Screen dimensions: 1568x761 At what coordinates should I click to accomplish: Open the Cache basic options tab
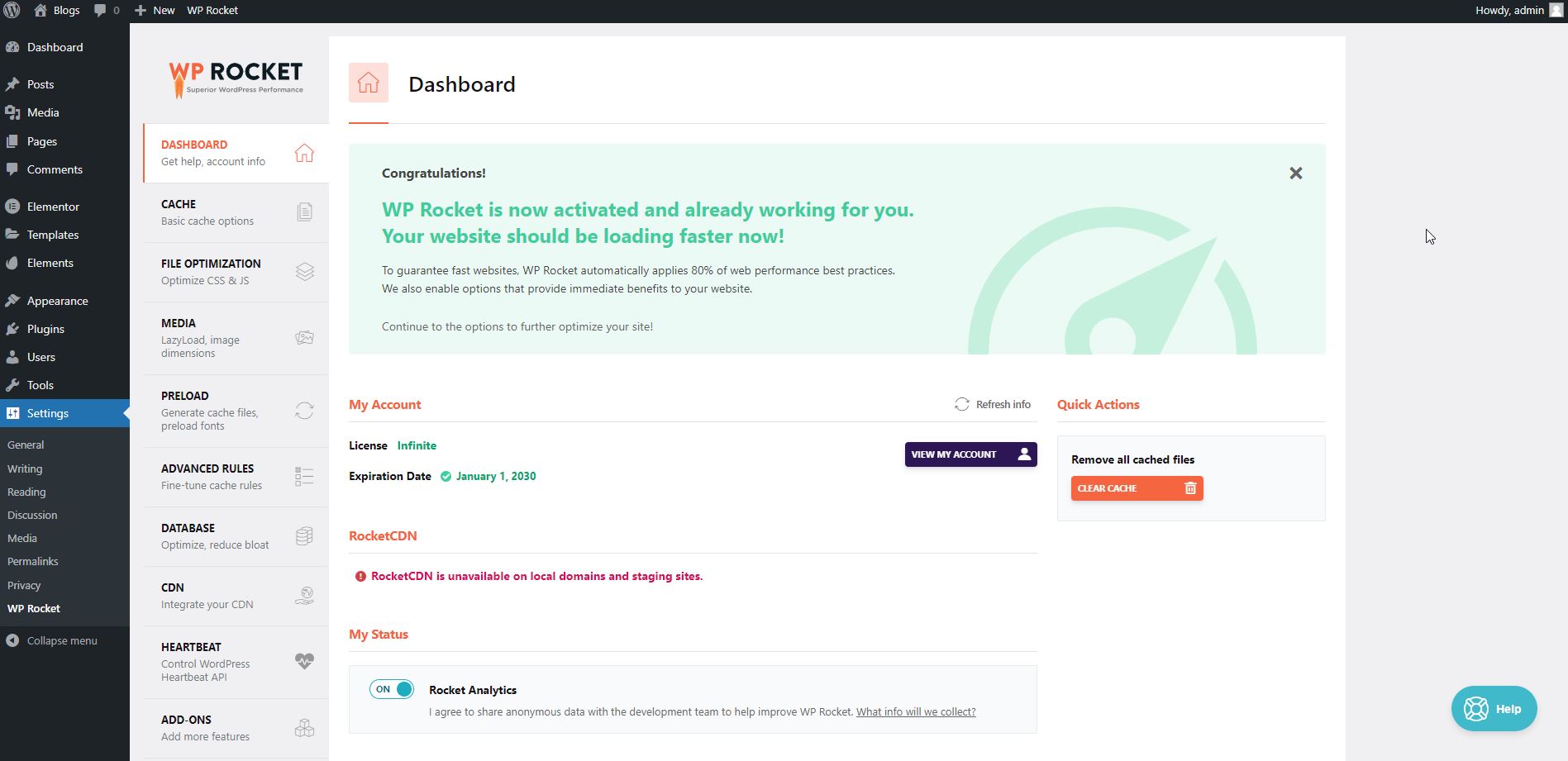point(236,212)
